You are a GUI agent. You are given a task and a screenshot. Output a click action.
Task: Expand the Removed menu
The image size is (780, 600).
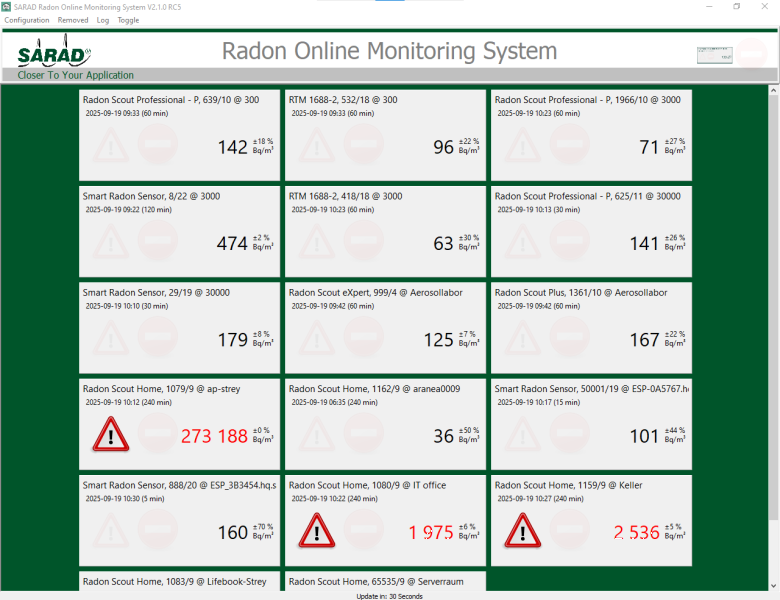point(73,20)
